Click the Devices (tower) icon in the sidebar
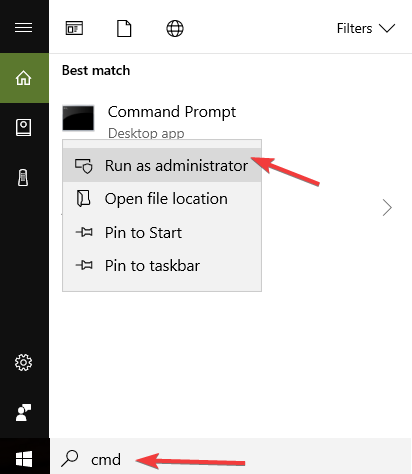Viewport: 412px width, 474px height. point(23,178)
